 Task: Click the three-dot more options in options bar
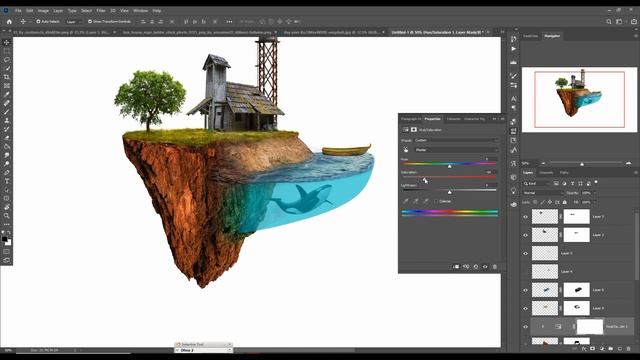click(229, 22)
